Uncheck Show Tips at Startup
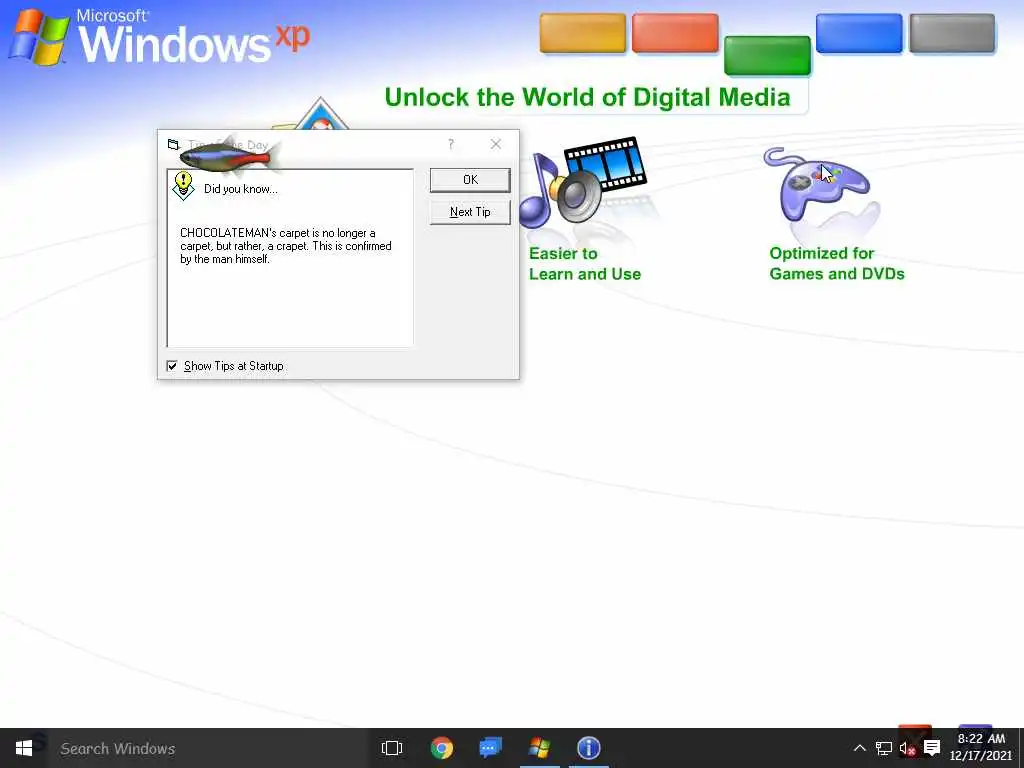This screenshot has width=1024, height=768. coord(172,366)
